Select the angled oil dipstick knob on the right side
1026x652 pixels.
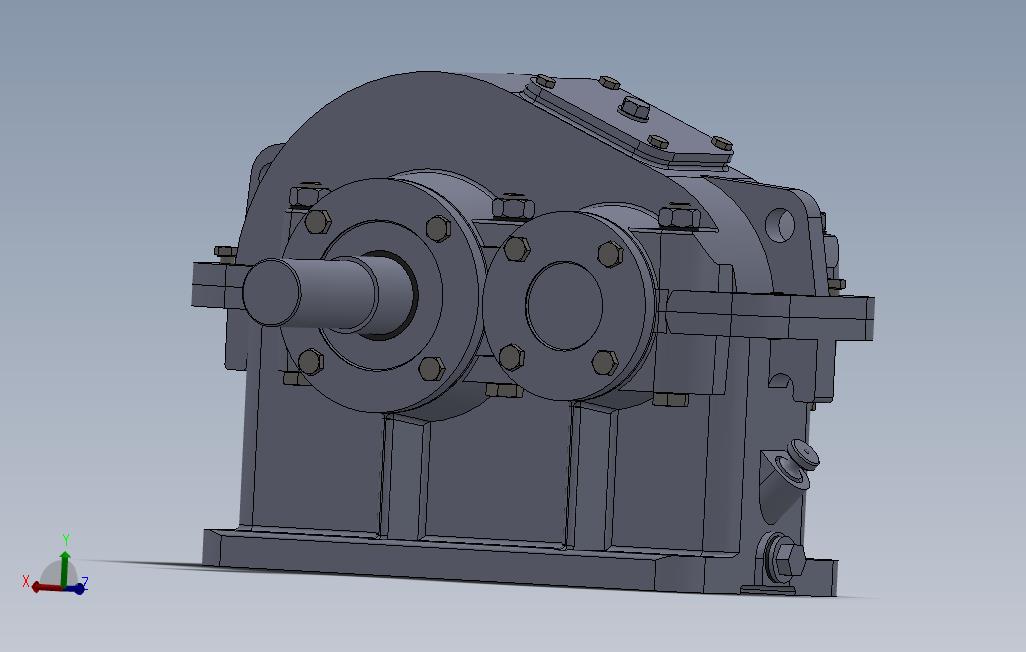[x=803, y=453]
